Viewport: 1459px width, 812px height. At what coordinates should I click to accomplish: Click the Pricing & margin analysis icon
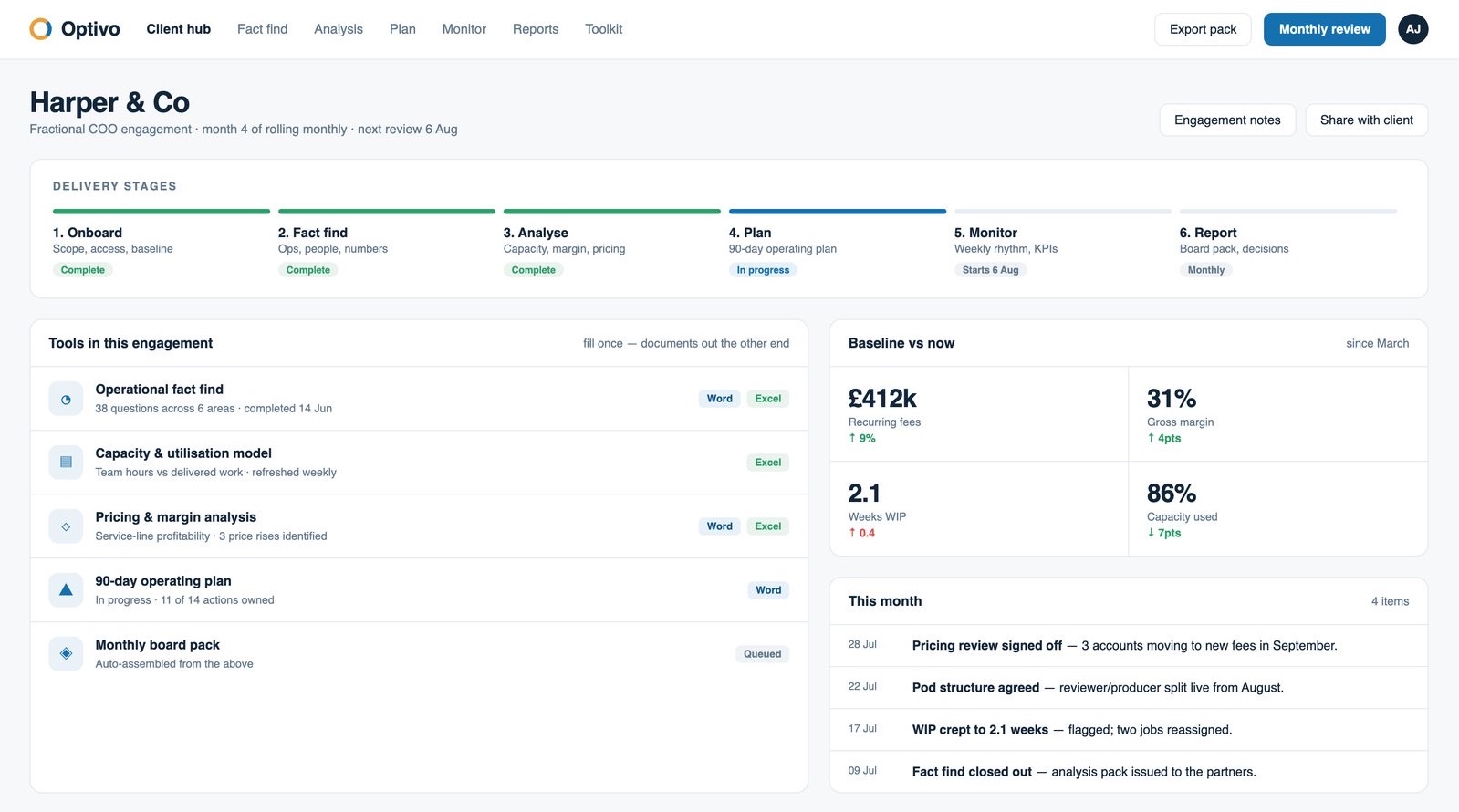pyautogui.click(x=66, y=526)
